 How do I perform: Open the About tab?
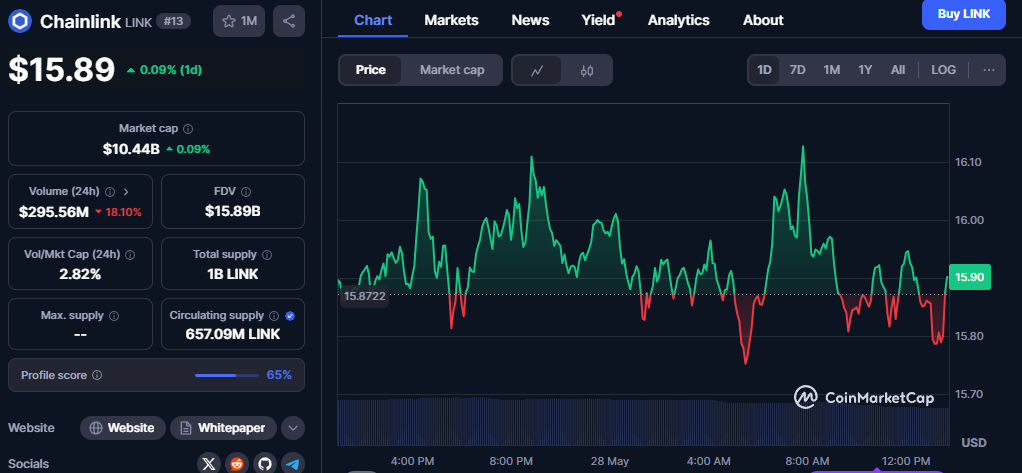click(x=763, y=20)
